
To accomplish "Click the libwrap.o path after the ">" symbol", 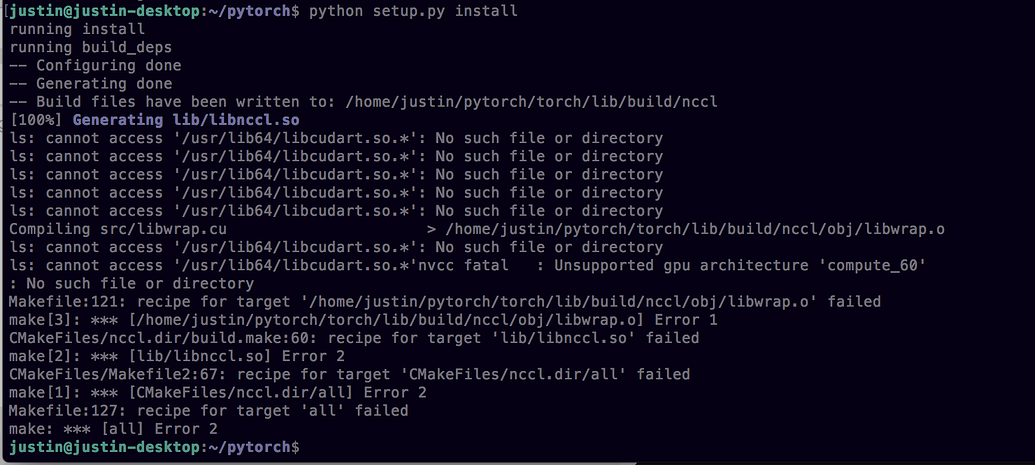I will (x=695, y=229).
